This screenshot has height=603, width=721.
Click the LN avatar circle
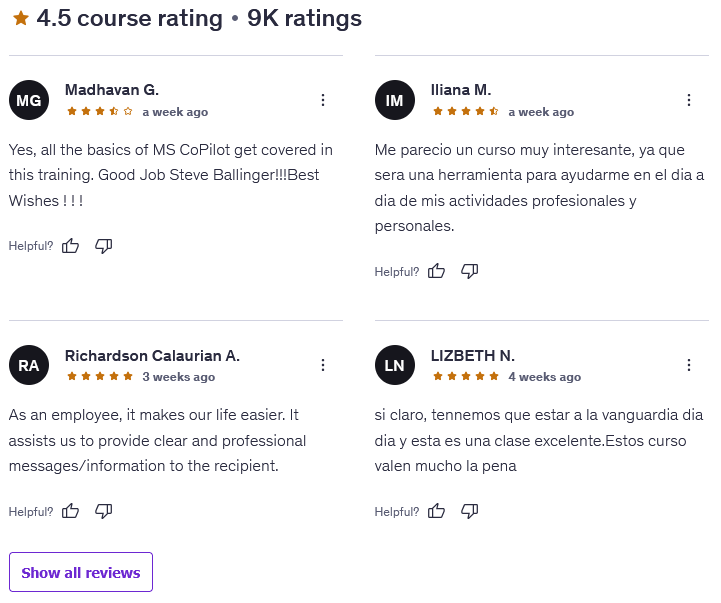[x=395, y=365]
